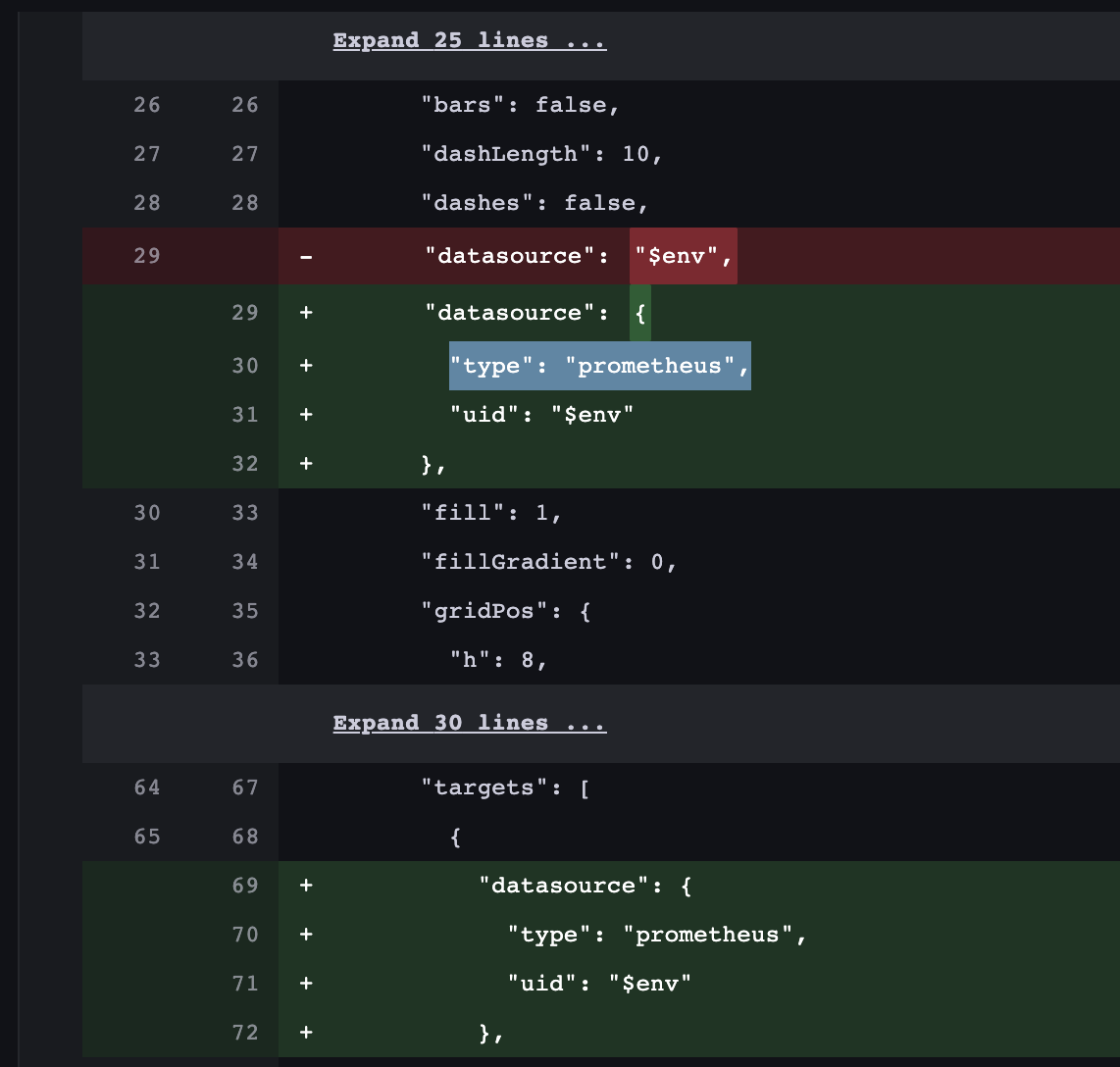The height and width of the screenshot is (1067, 1120).
Task: Click line number 29 on deleted line
Action: point(146,255)
